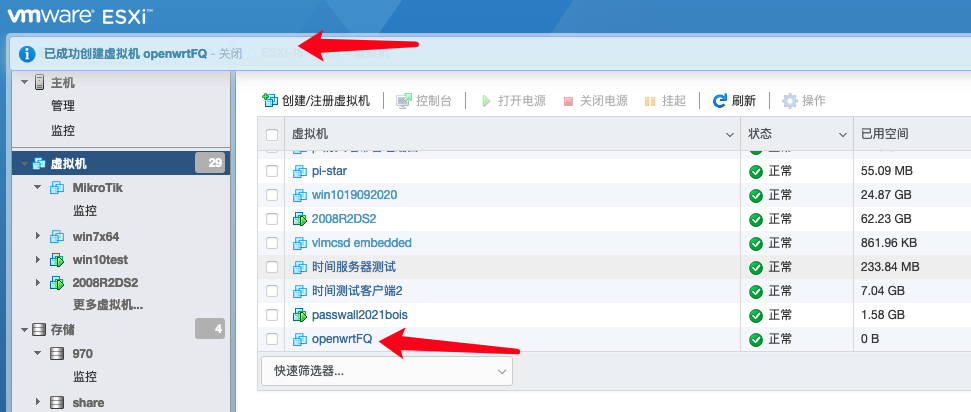
Task: Click 打开电源 power on button
Action: [x=513, y=100]
